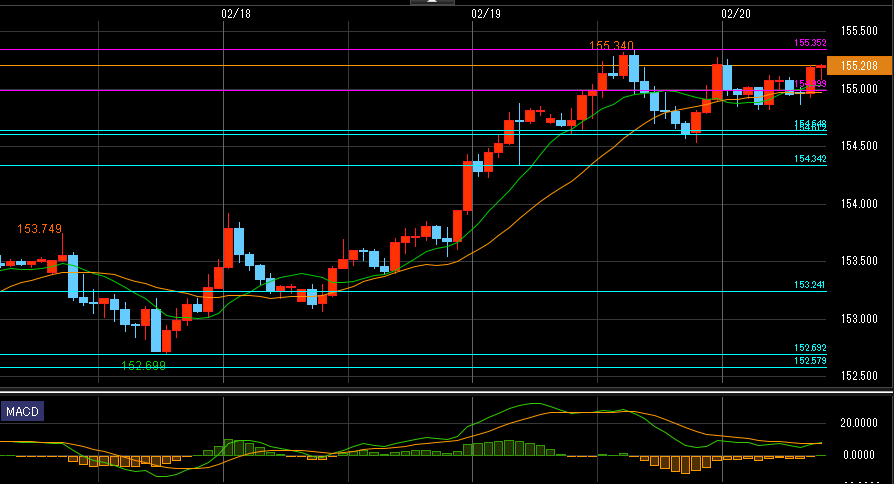Click the green 152.699 low price annotation

tap(143, 366)
